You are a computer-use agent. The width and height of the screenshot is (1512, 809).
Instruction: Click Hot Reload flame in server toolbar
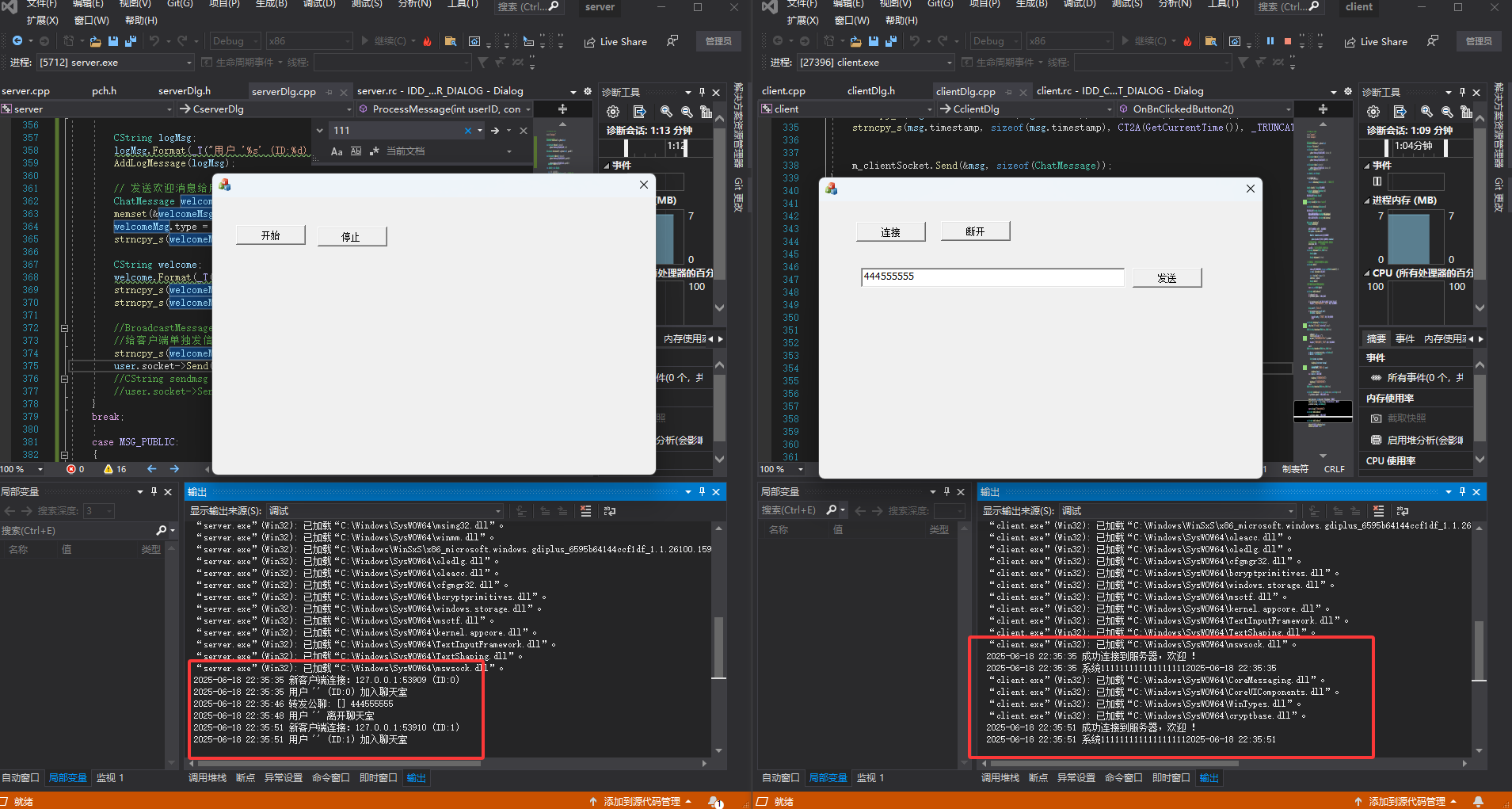tap(427, 41)
